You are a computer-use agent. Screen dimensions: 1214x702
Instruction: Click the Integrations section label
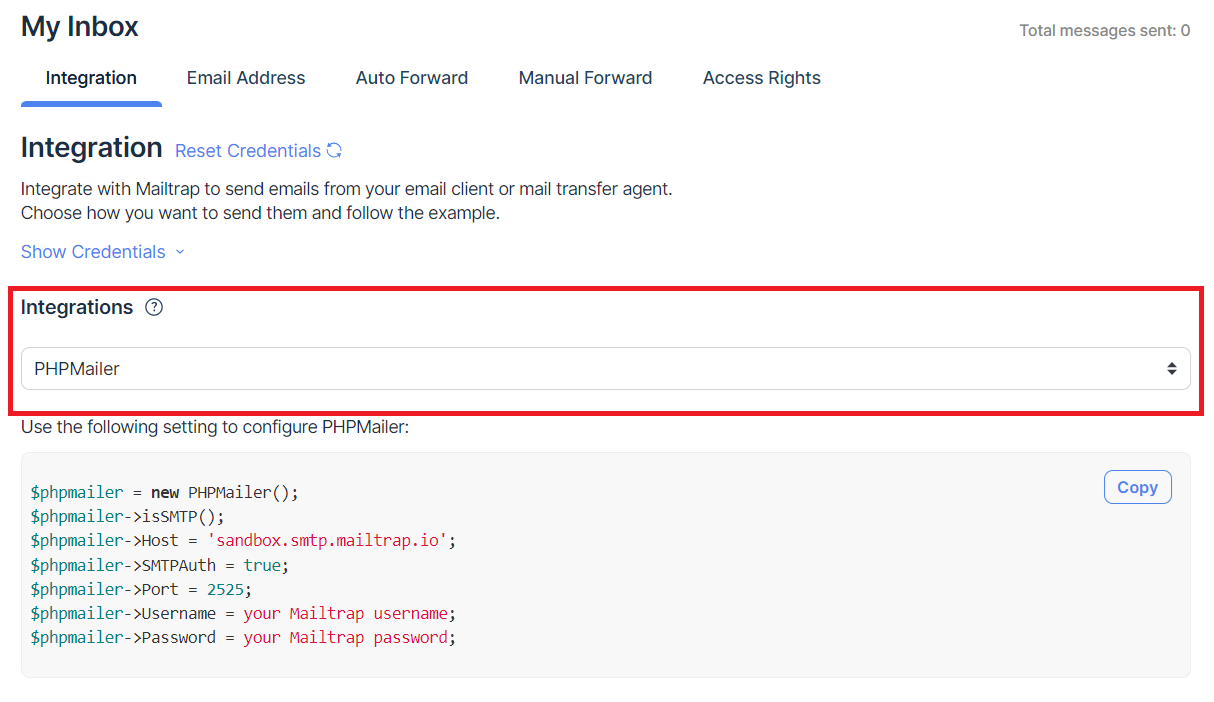77,308
